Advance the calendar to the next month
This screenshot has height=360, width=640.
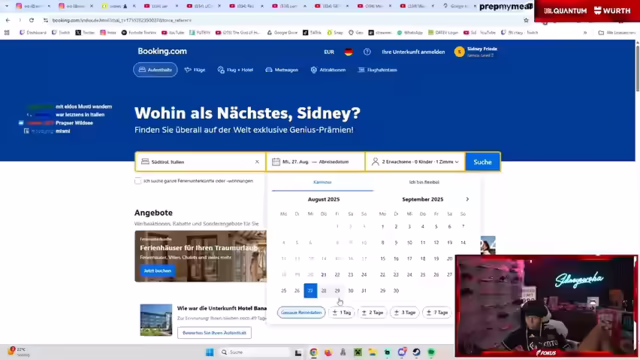467,199
